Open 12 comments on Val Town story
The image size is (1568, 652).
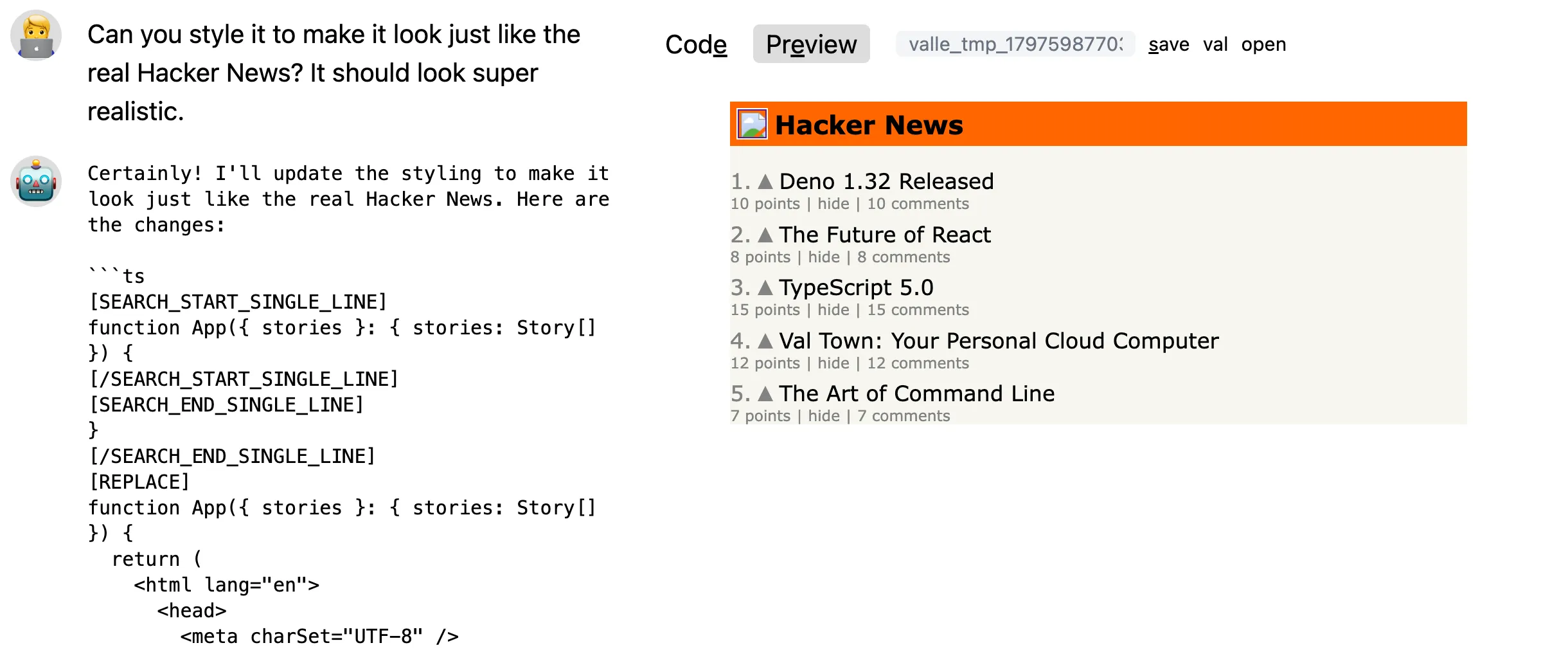coord(918,363)
